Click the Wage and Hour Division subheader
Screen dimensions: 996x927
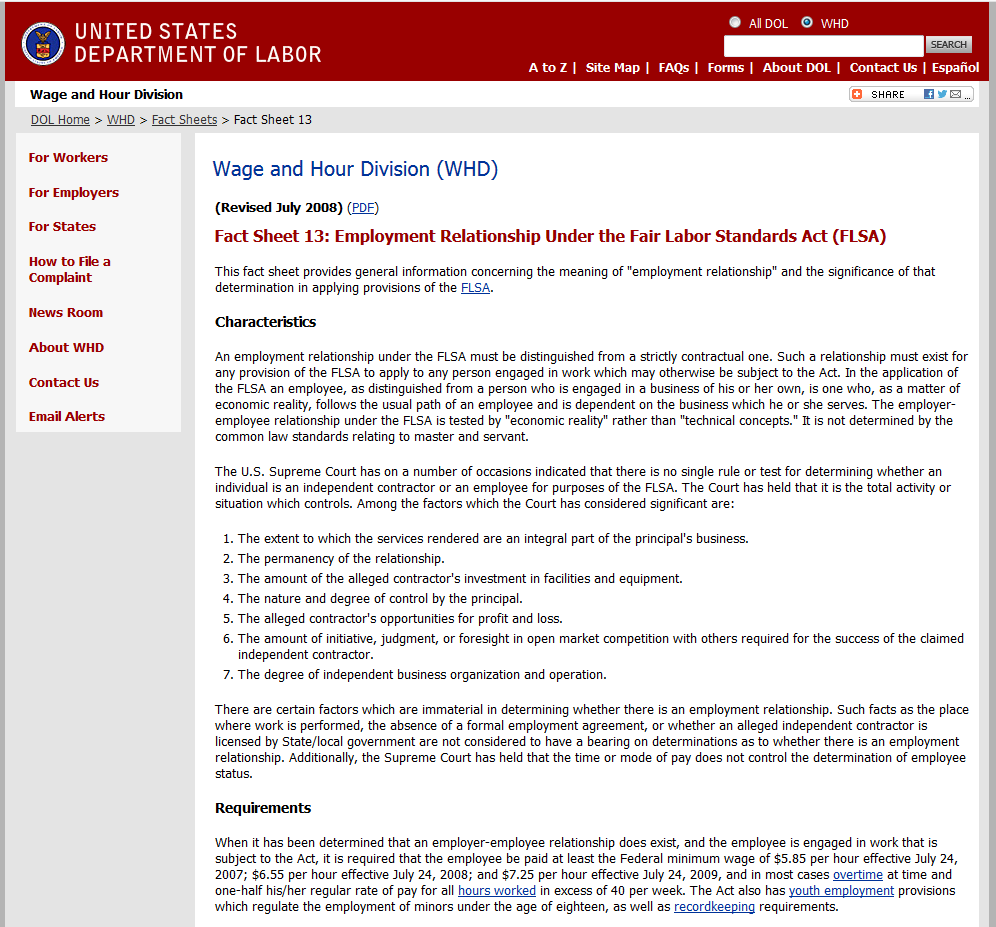(x=106, y=94)
